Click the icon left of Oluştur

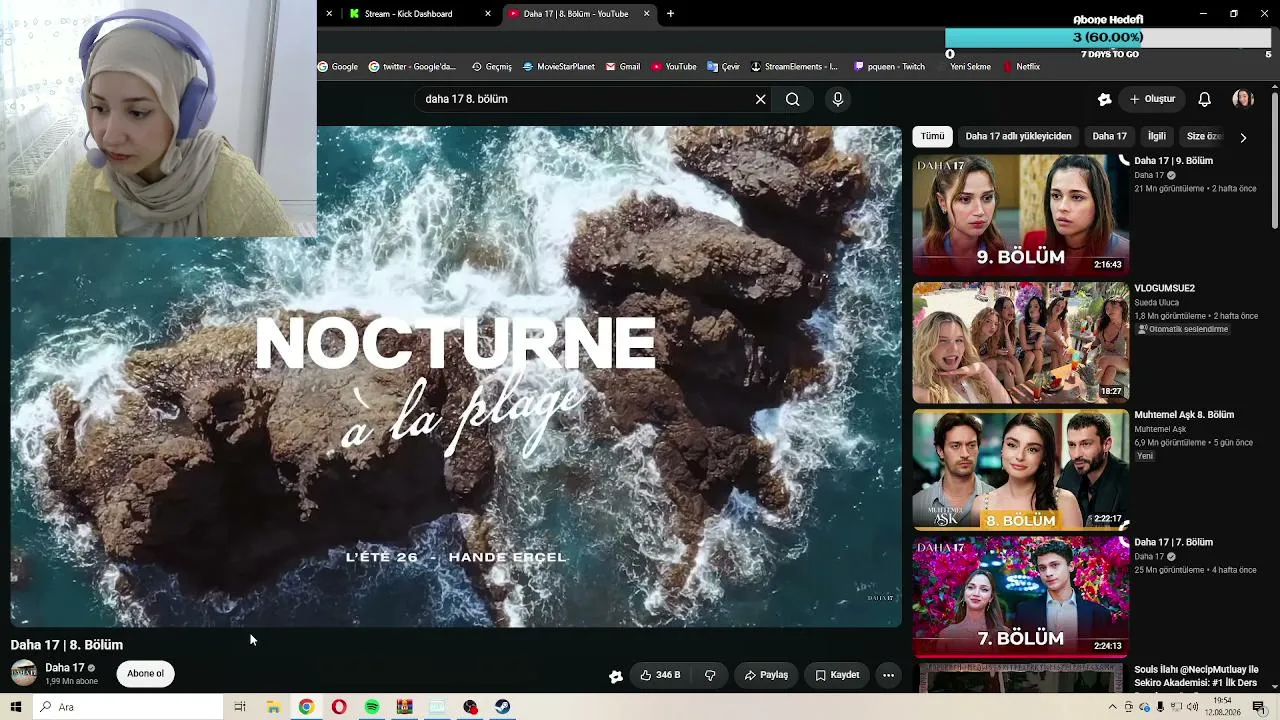point(1104,99)
